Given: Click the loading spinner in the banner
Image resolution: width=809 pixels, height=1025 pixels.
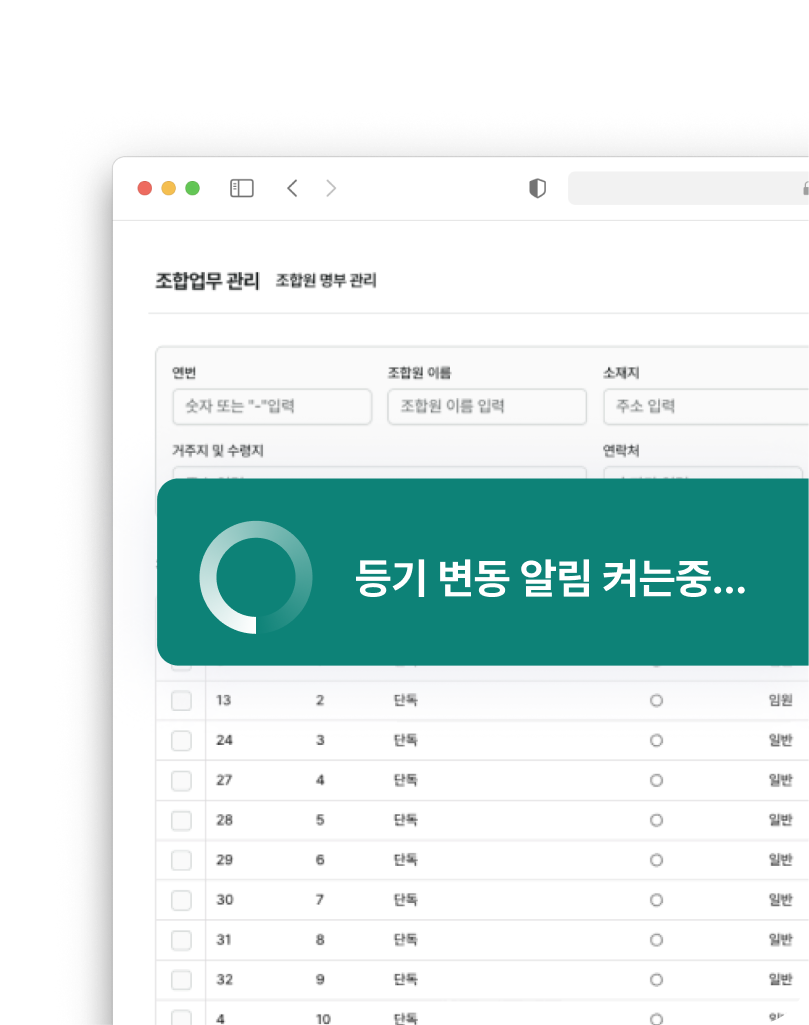Looking at the screenshot, I should [256, 577].
